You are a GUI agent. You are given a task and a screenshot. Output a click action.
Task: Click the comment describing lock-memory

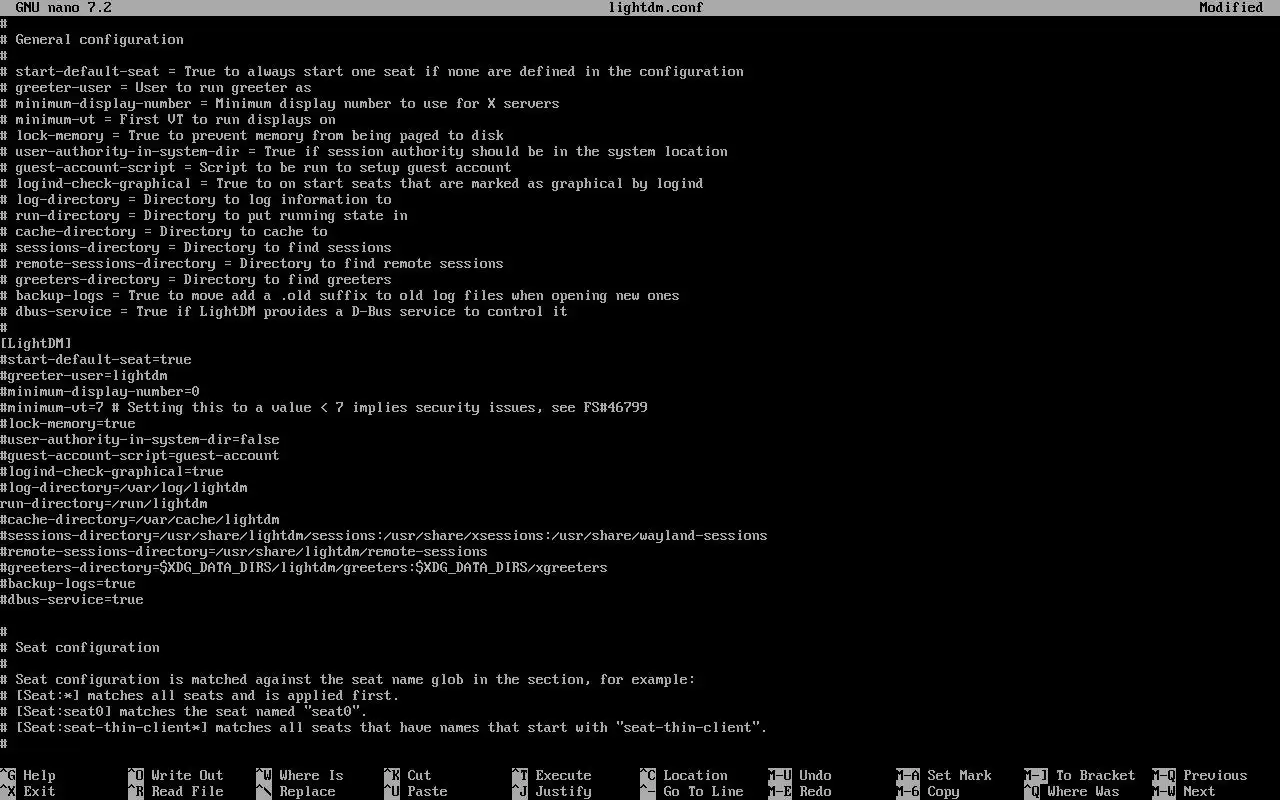252,135
